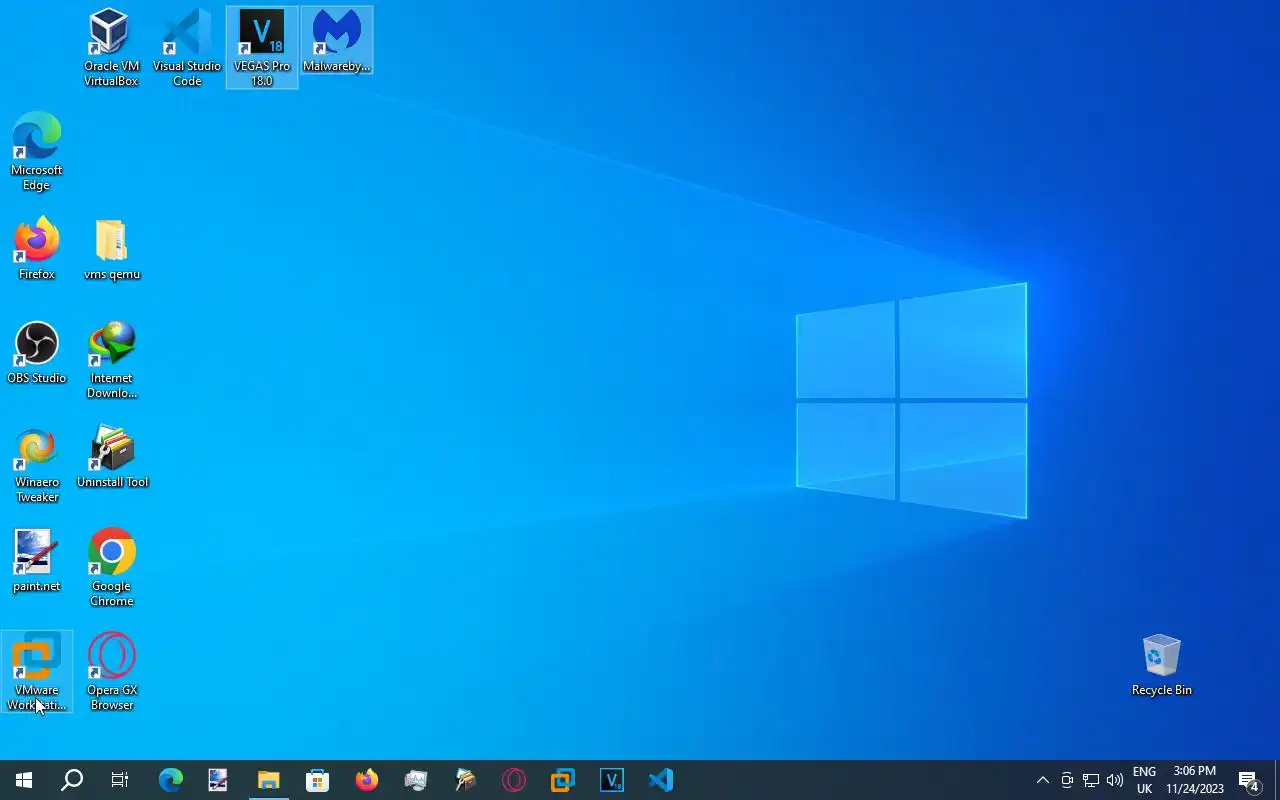Open the Windows Start menu

(24, 780)
